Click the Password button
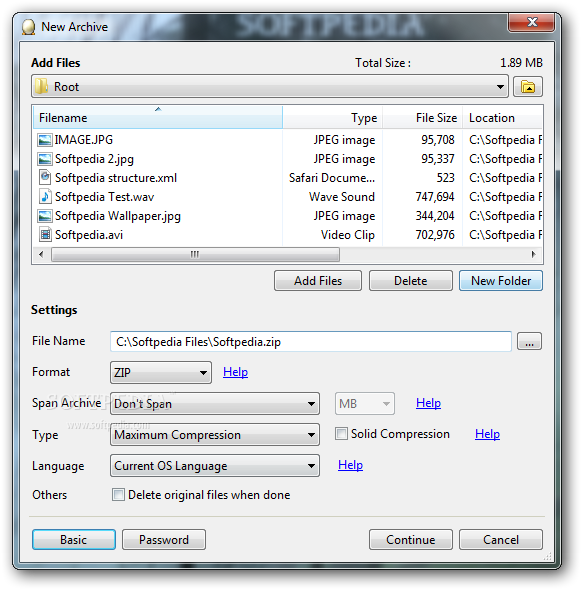Screen dimensions: 582x590 pyautogui.click(x=164, y=540)
